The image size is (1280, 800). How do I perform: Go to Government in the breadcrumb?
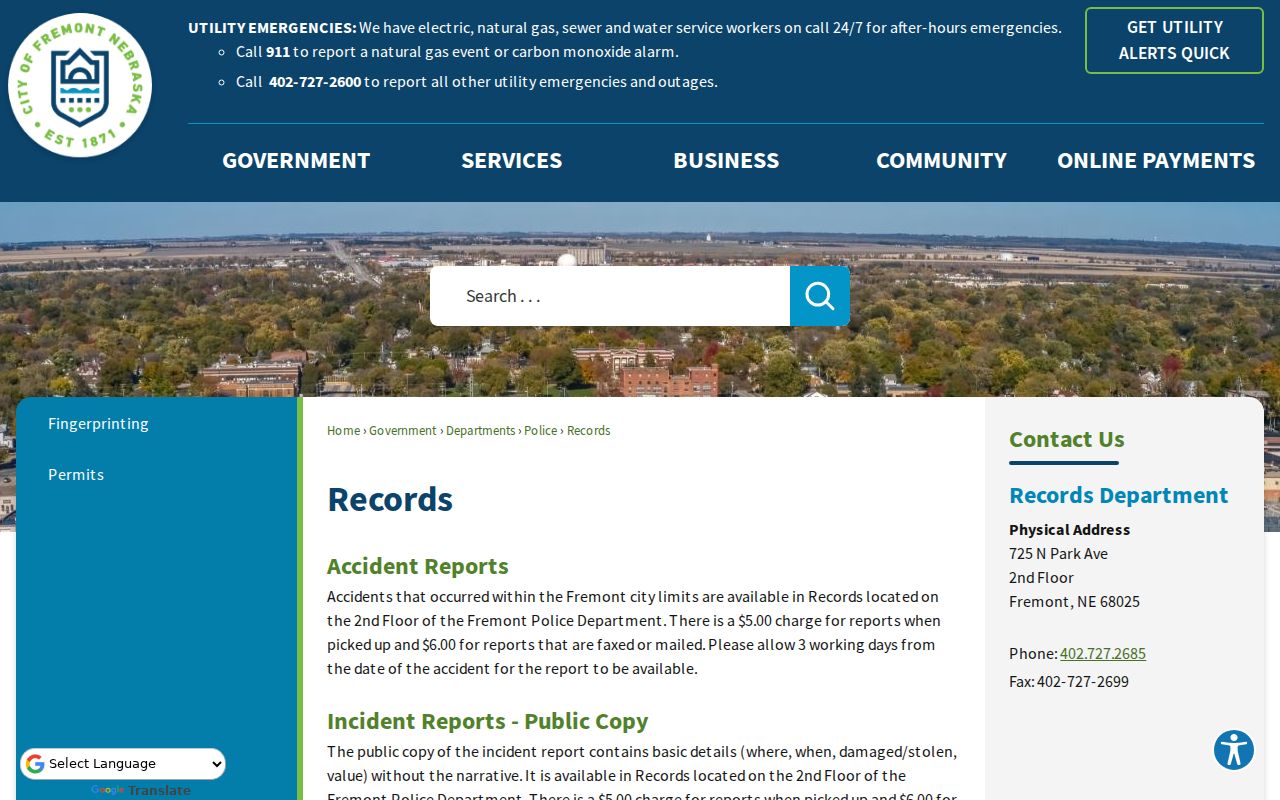click(x=403, y=431)
